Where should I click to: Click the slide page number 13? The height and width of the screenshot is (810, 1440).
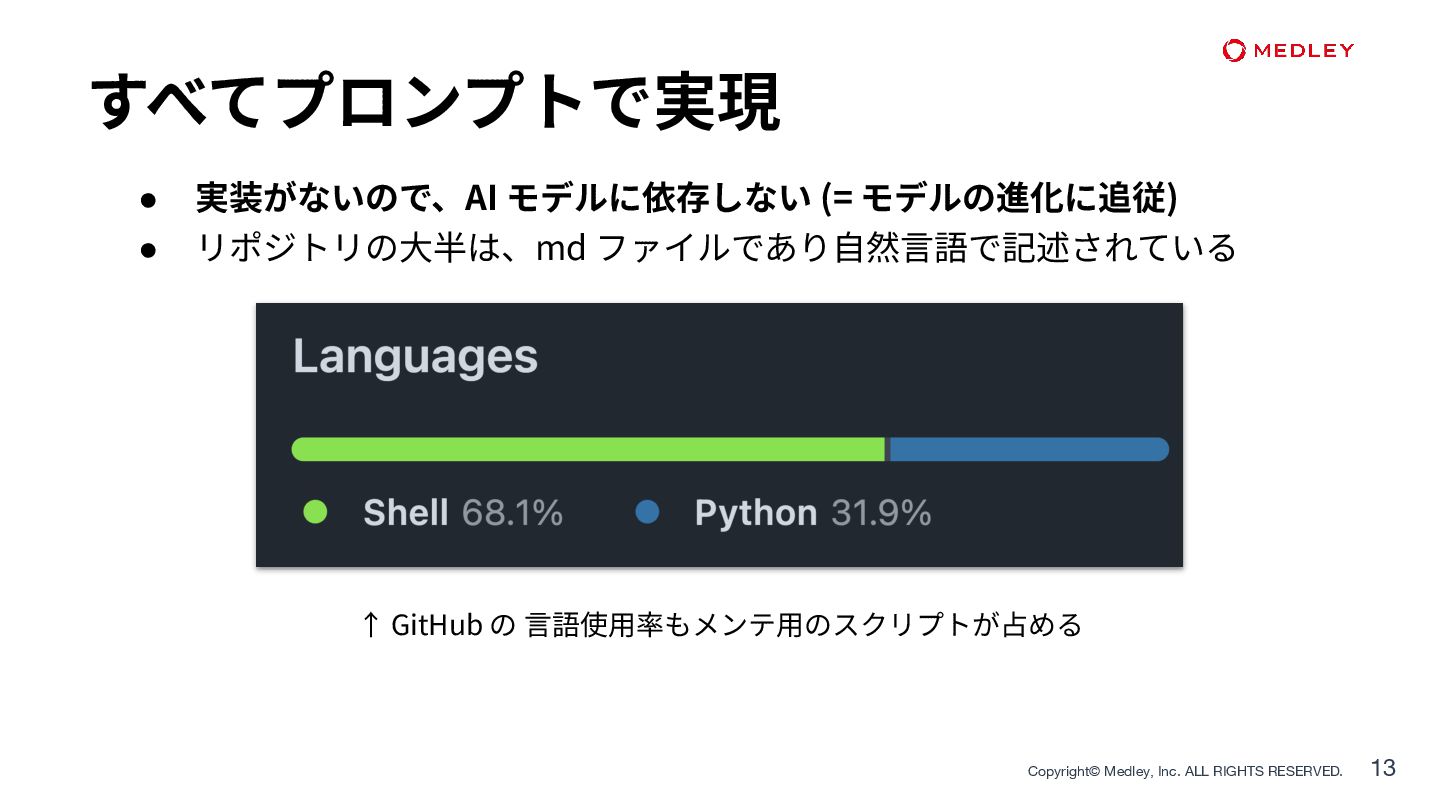point(1383,768)
